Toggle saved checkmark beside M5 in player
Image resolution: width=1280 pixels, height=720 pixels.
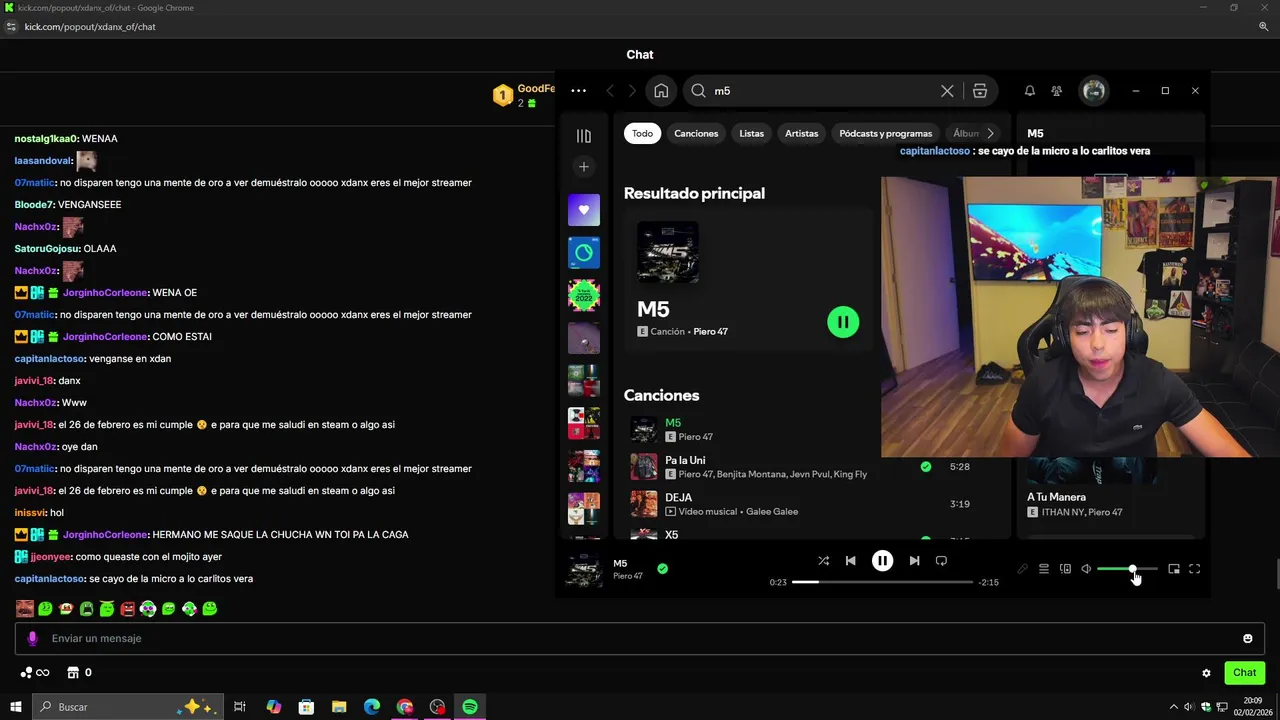coord(662,569)
